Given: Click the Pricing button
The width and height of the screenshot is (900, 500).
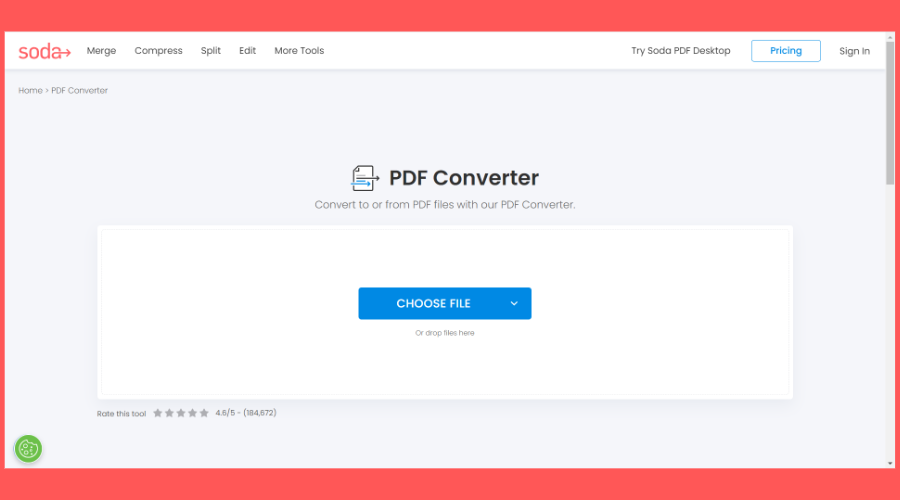Looking at the screenshot, I should click(x=786, y=51).
